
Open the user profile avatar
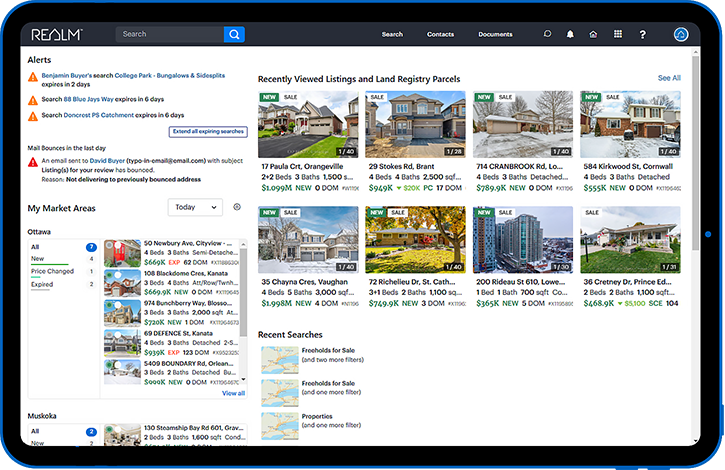coord(681,34)
